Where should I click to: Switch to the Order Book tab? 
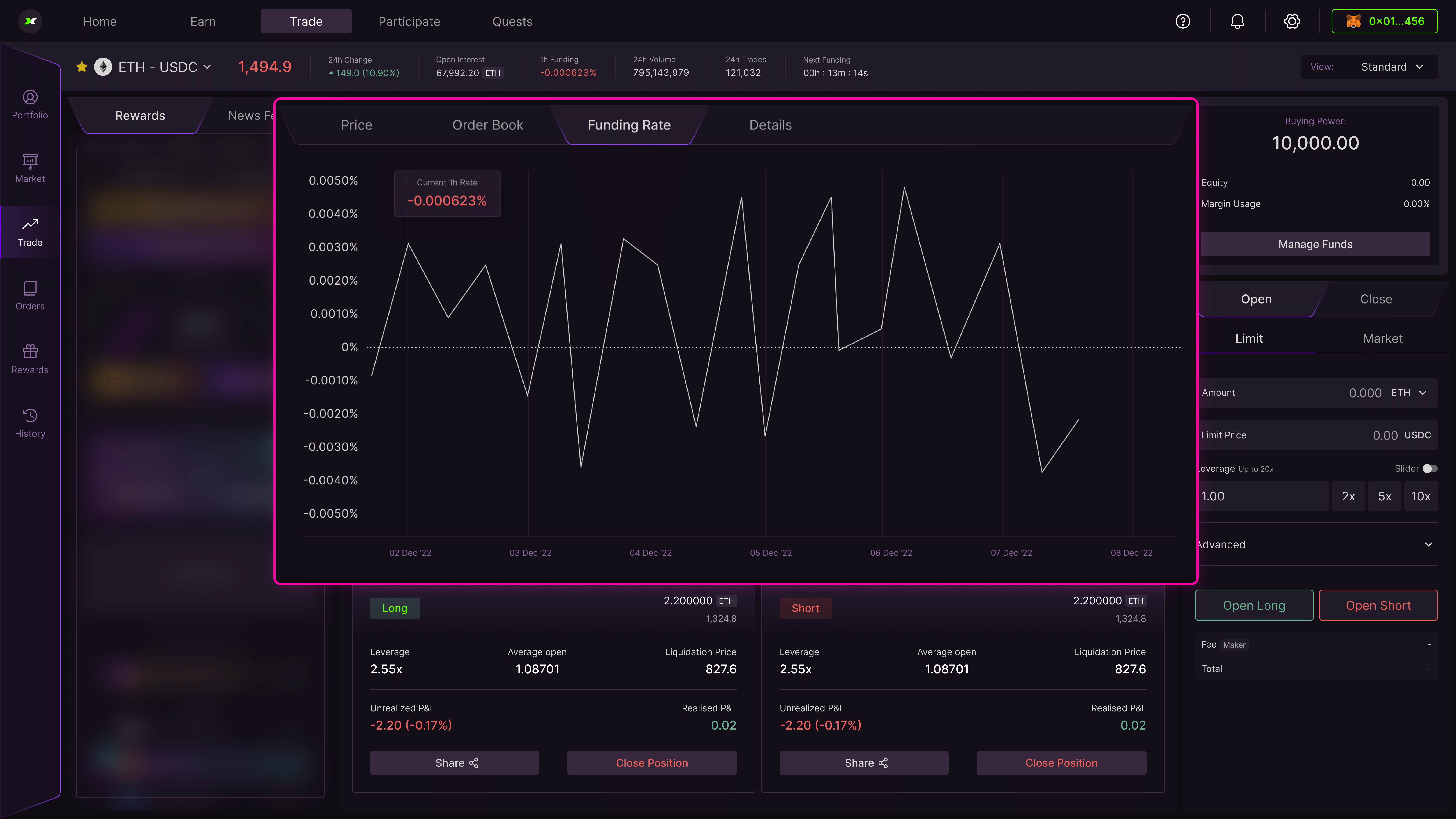click(488, 125)
